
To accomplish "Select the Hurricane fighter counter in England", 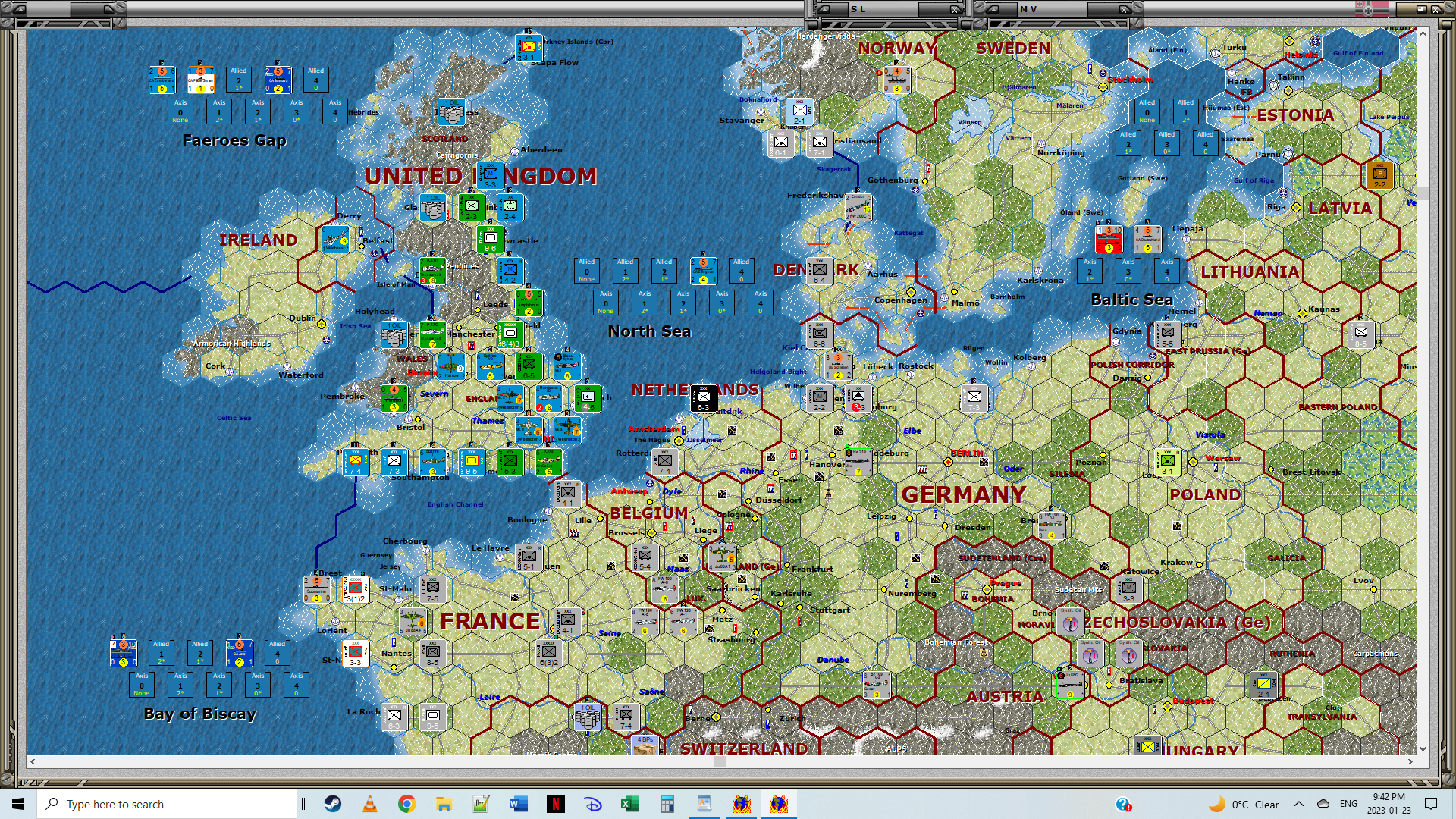I will point(548,398).
